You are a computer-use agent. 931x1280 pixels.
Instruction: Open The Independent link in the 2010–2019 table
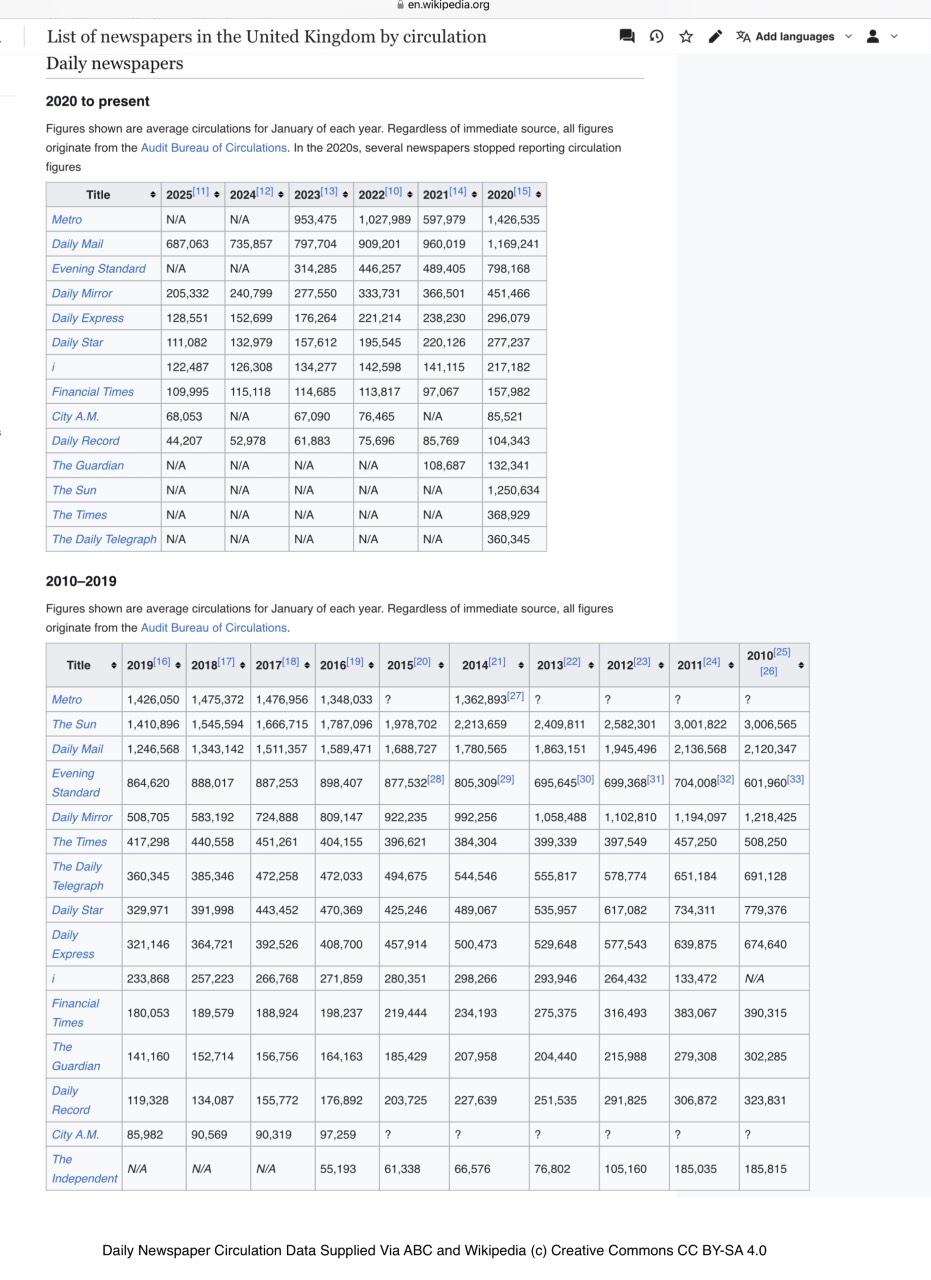click(84, 1169)
